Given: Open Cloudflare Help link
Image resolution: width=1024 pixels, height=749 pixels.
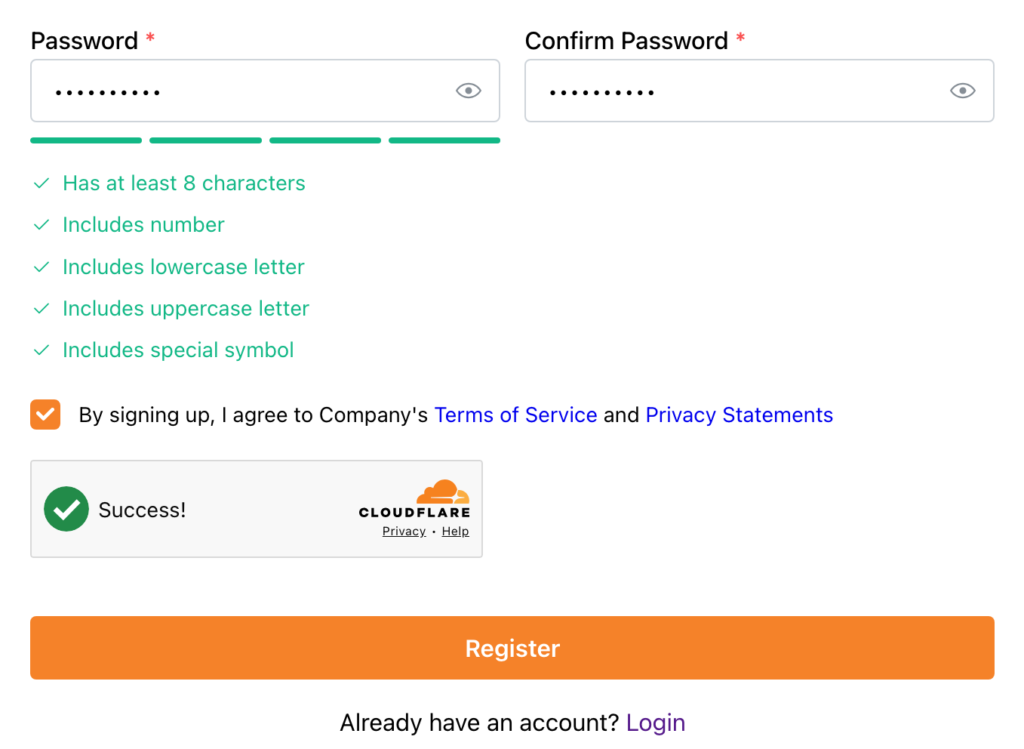Looking at the screenshot, I should click(455, 531).
